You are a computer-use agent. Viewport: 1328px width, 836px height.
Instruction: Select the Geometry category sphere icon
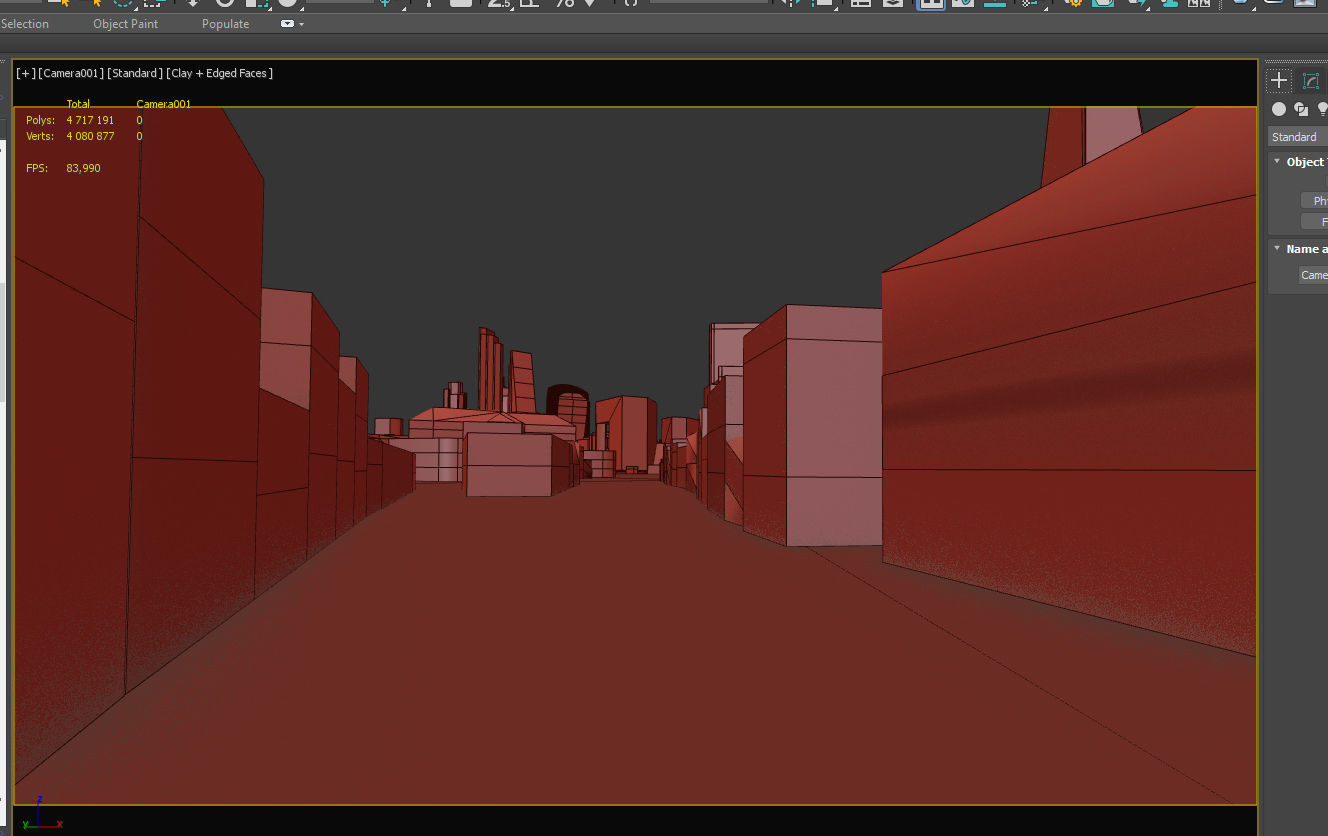click(x=1279, y=109)
